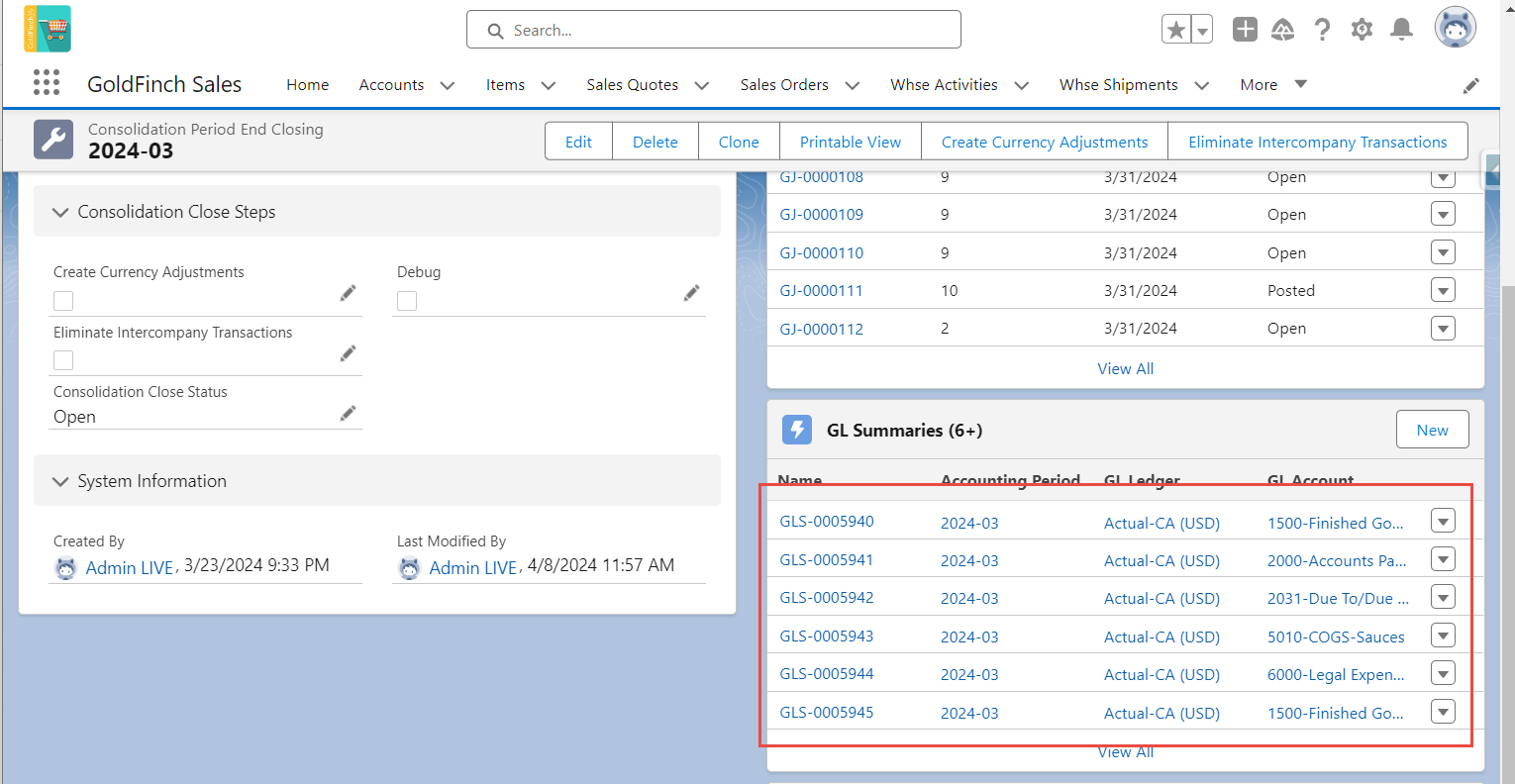
Task: Edit Consolidation Close Status pencil
Action: click(348, 414)
